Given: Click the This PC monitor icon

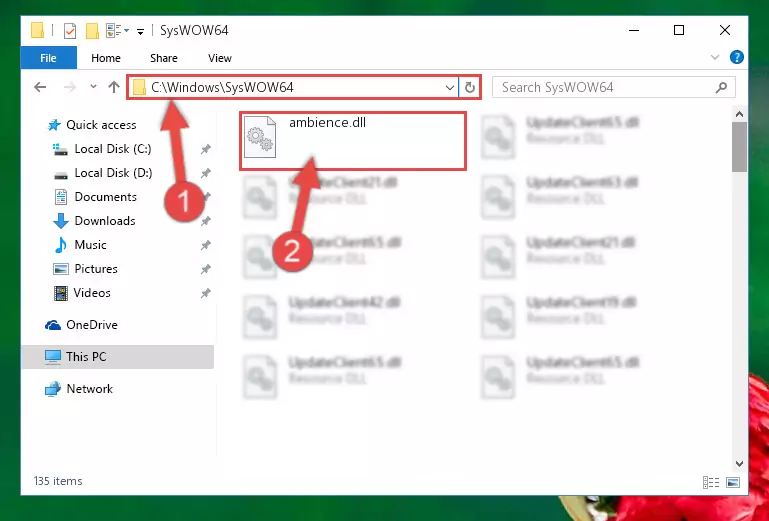Looking at the screenshot, I should 52,357.
